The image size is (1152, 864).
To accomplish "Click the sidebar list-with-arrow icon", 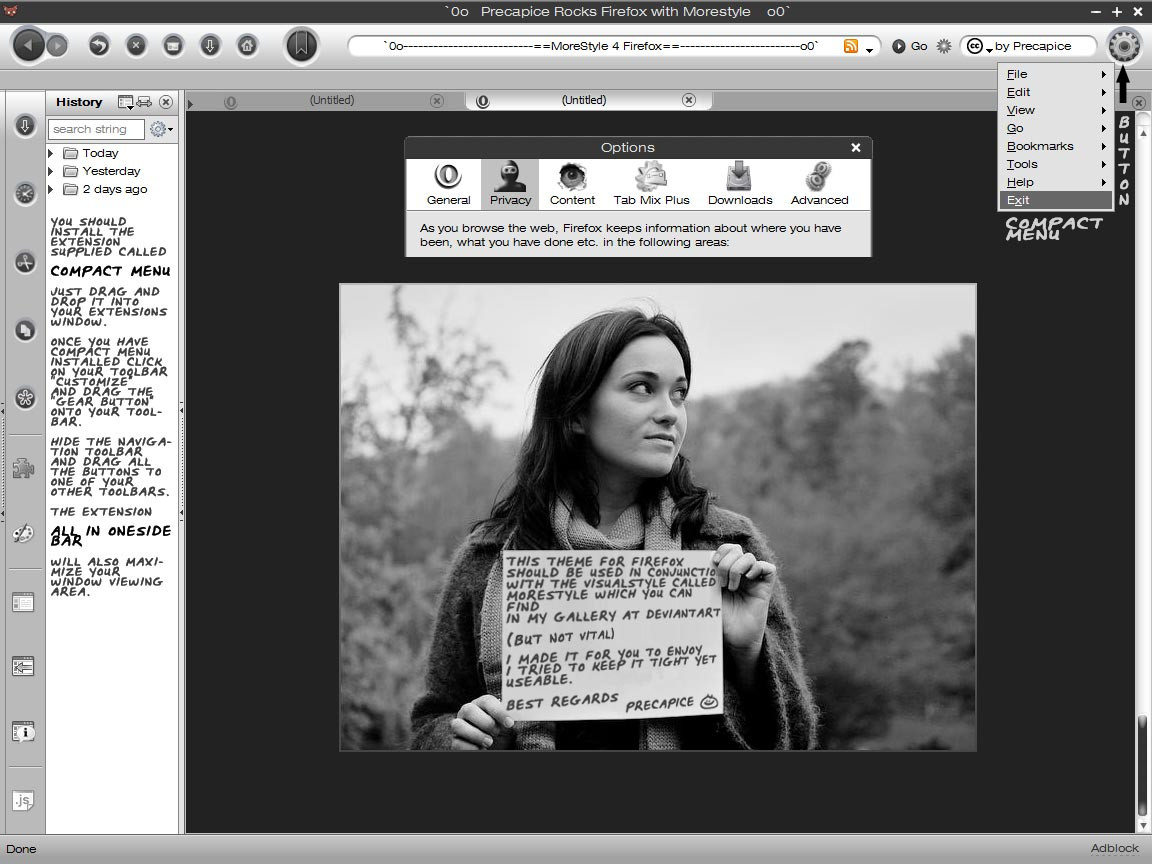I will [x=24, y=666].
